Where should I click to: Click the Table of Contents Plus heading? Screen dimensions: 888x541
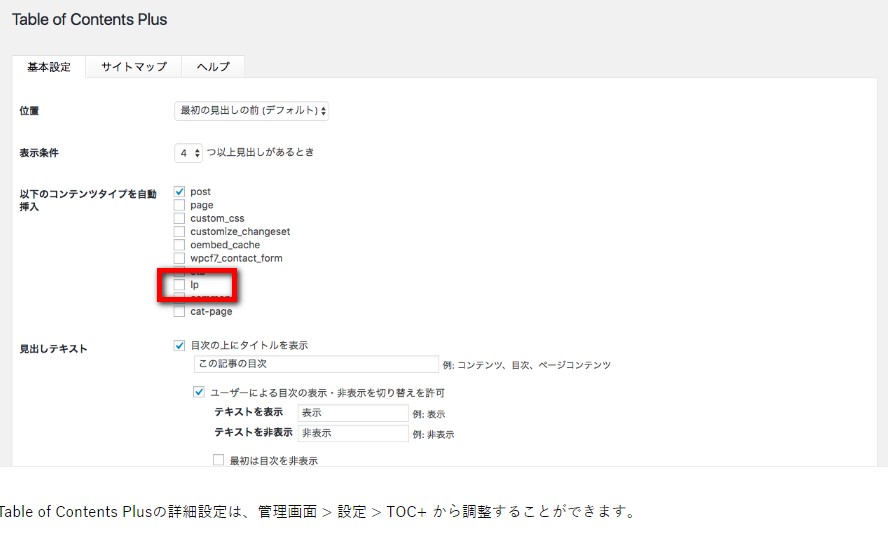point(90,19)
